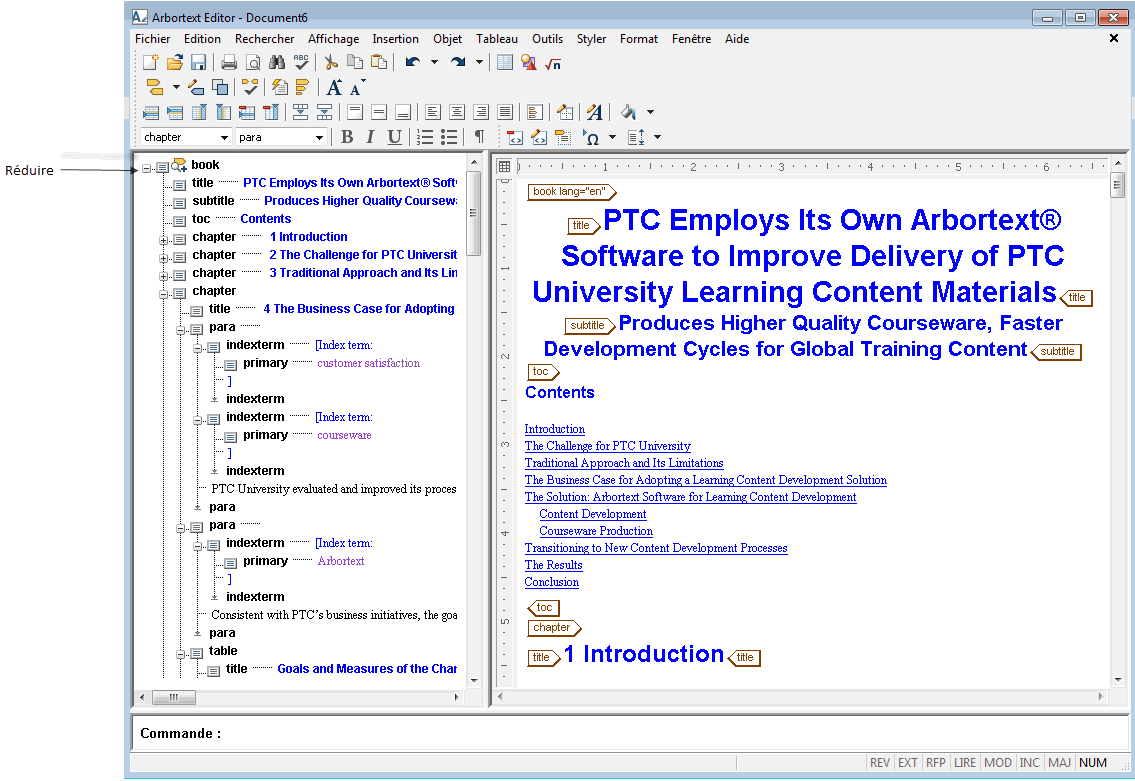Open the Redo history dropdown arrow
Screen dimensions: 1135x781
pos(479,63)
